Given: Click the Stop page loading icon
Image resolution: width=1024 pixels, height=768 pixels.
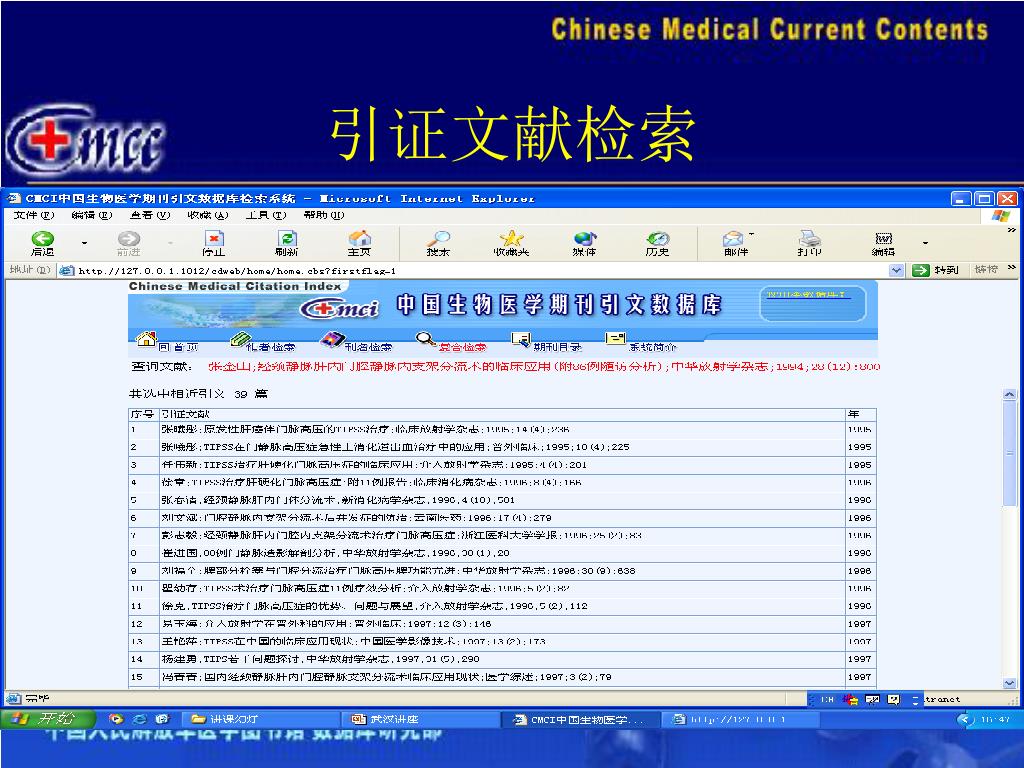Looking at the screenshot, I should 214,238.
